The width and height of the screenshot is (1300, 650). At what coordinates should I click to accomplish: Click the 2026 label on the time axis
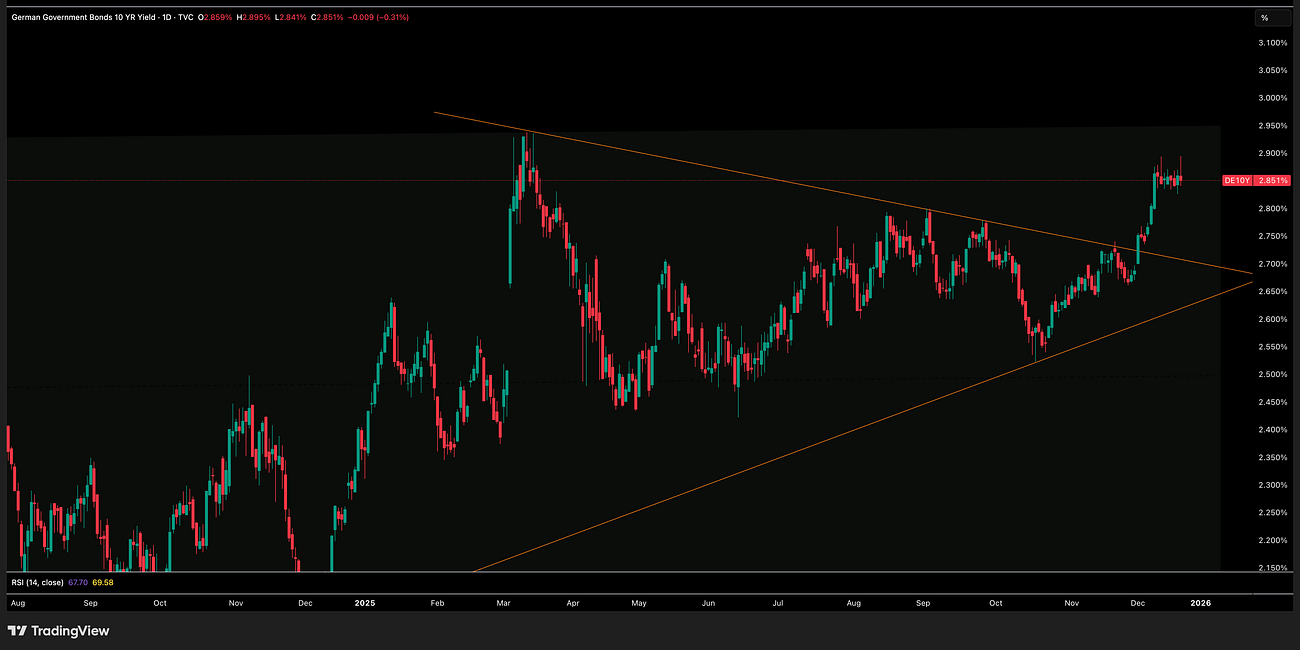pyautogui.click(x=1200, y=603)
